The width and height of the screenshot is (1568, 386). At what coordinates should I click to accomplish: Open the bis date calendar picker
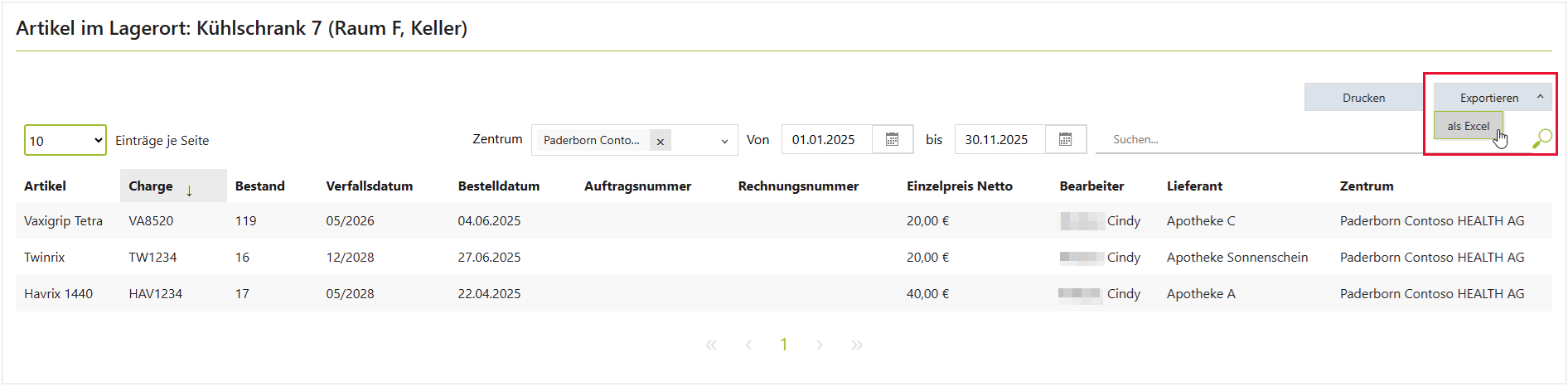(x=1065, y=139)
